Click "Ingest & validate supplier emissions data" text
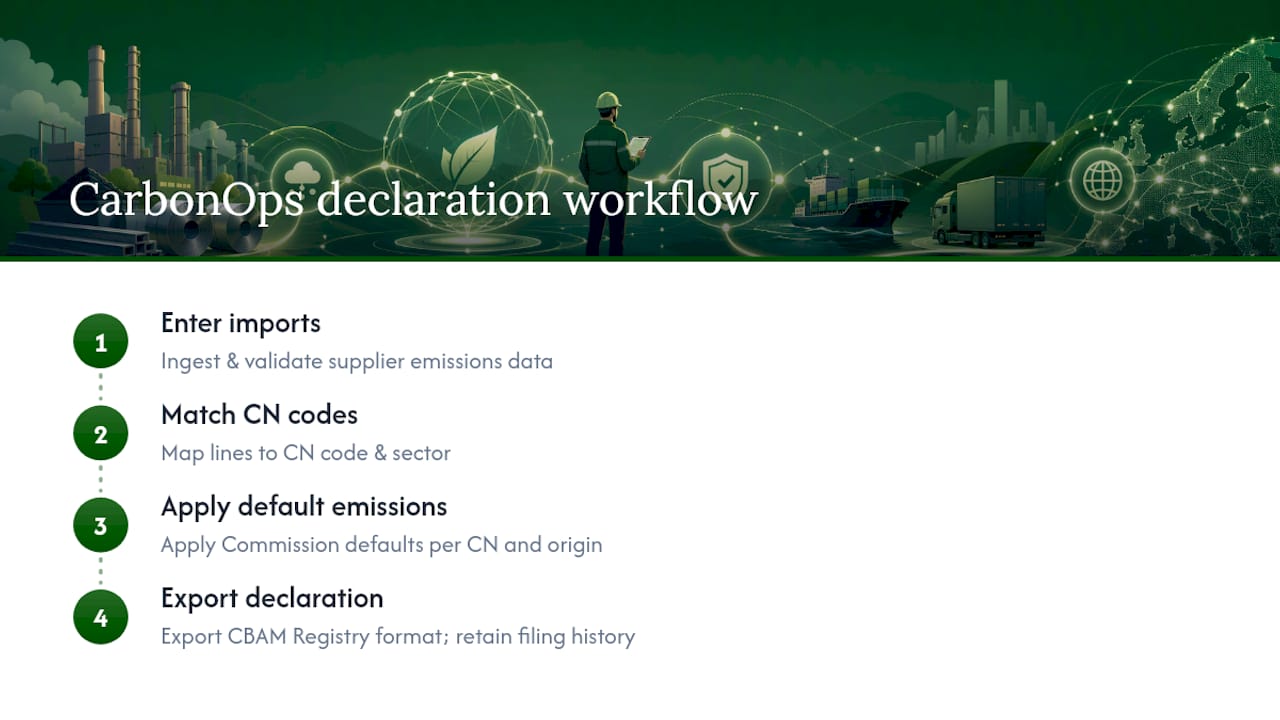1280x720 pixels. (x=357, y=361)
